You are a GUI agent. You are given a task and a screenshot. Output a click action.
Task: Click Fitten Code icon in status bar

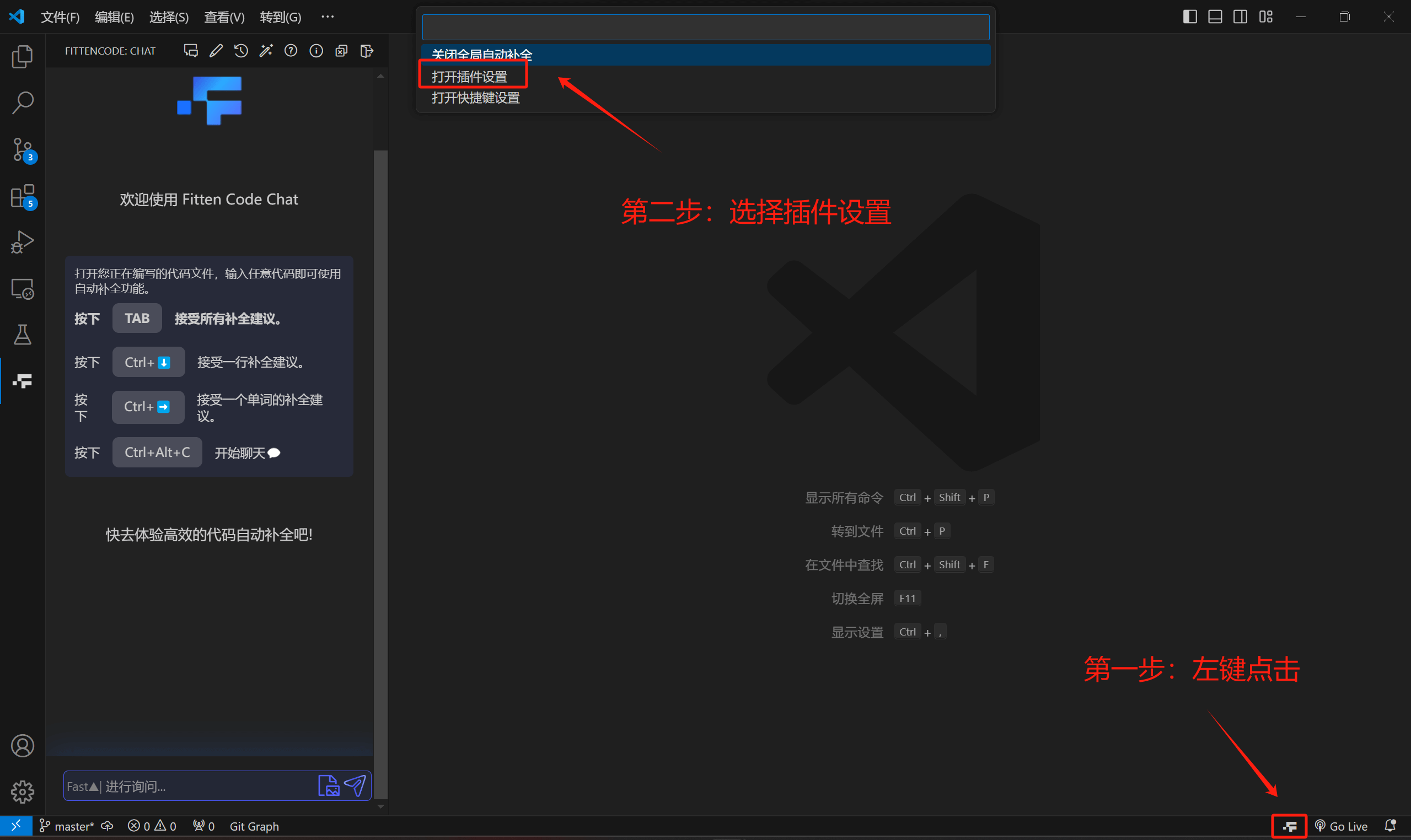coord(1289,826)
